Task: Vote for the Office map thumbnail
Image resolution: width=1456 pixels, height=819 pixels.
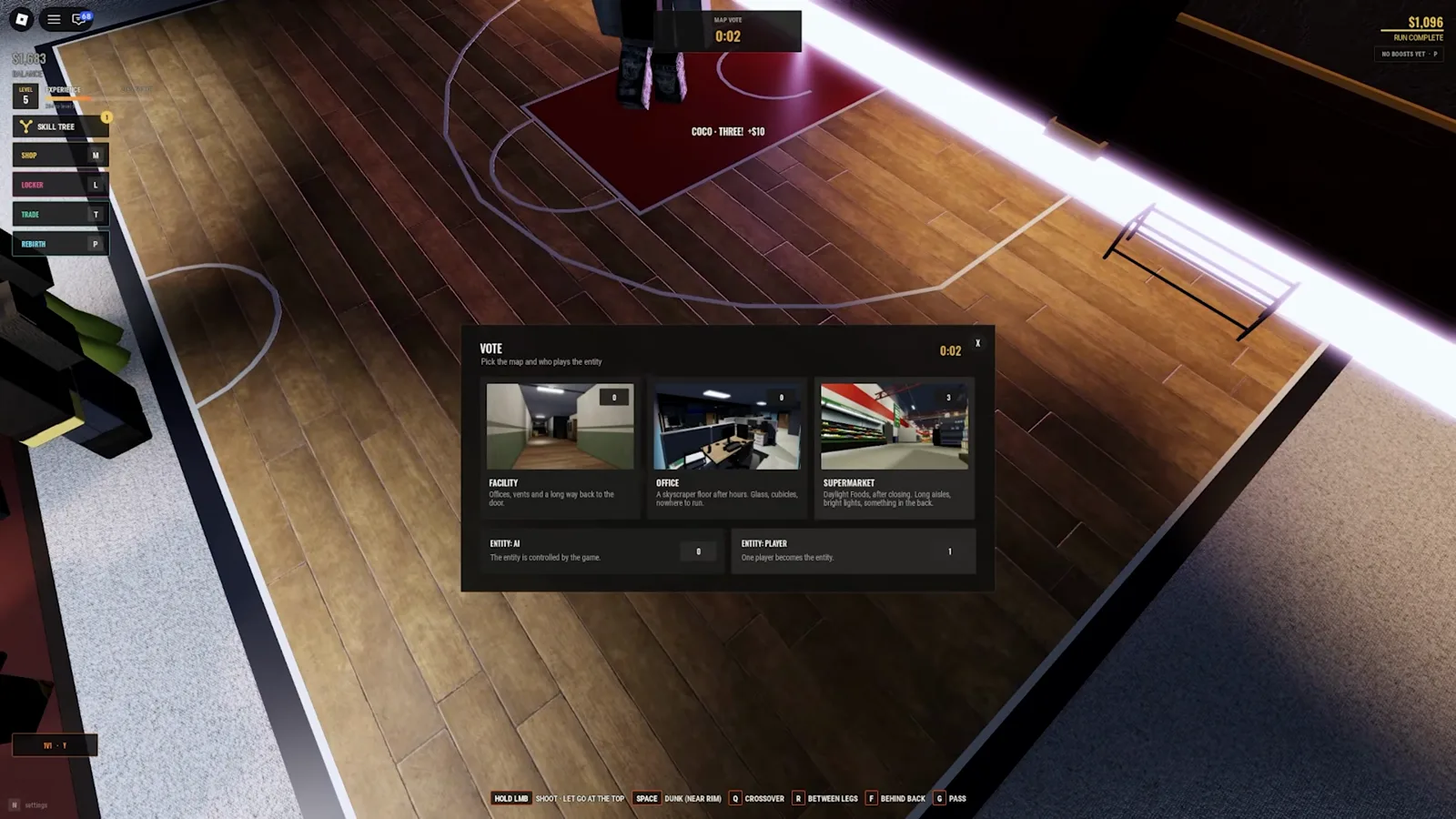Action: 727,426
